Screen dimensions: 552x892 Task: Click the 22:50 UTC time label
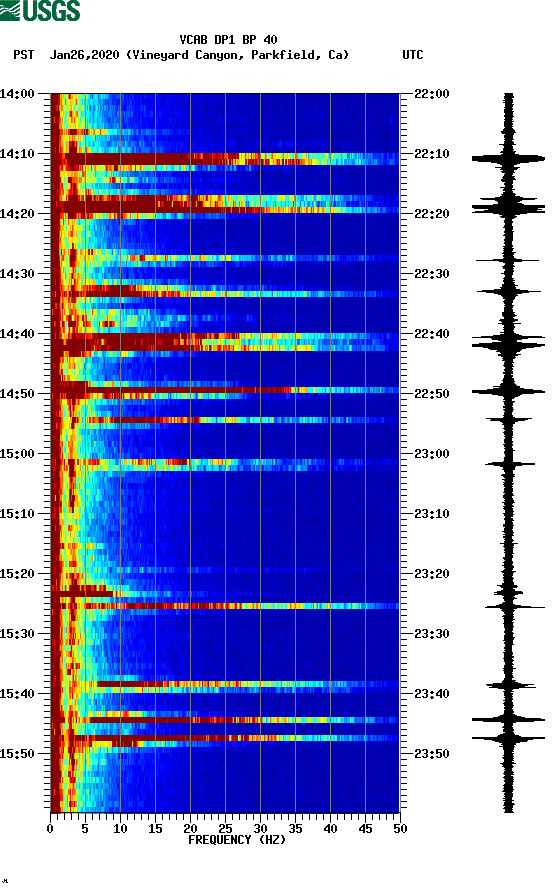pyautogui.click(x=431, y=394)
